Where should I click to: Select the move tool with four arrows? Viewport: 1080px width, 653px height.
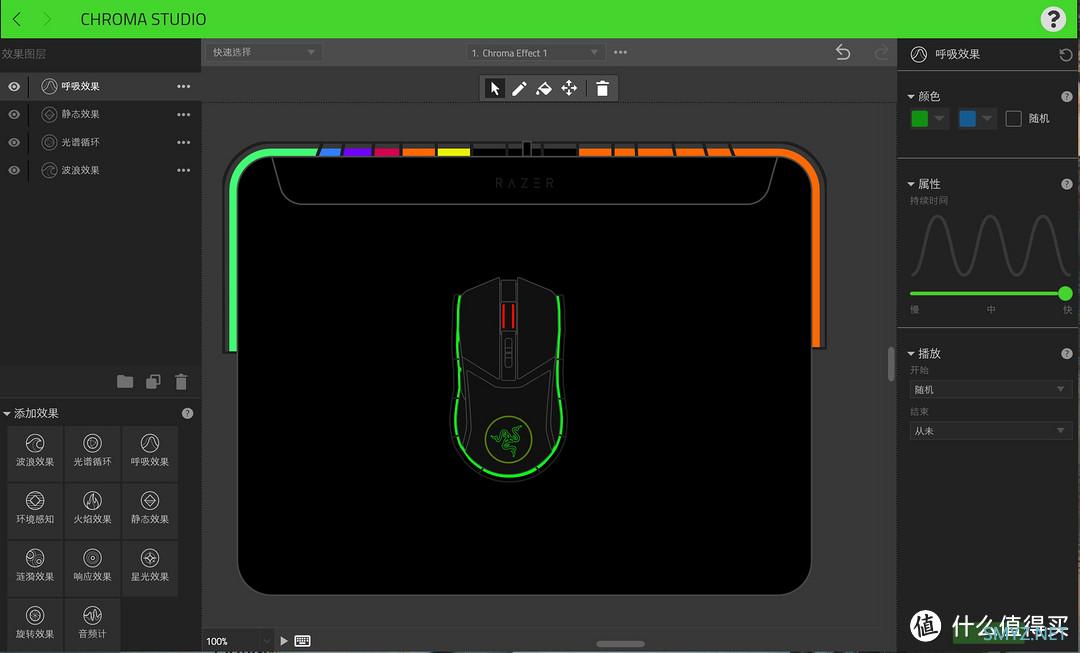569,88
